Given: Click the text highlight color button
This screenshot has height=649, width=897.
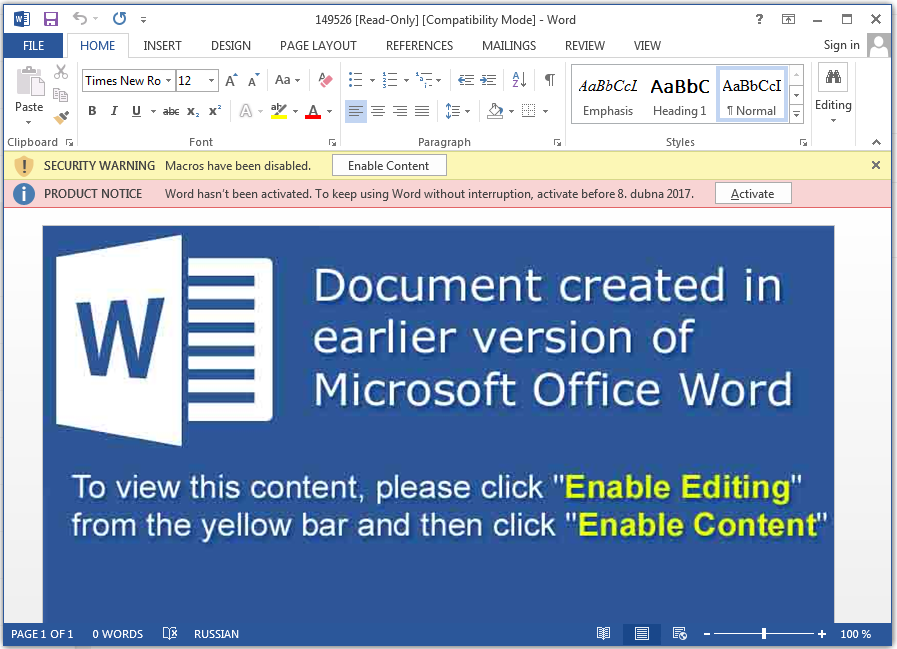Looking at the screenshot, I should (279, 111).
